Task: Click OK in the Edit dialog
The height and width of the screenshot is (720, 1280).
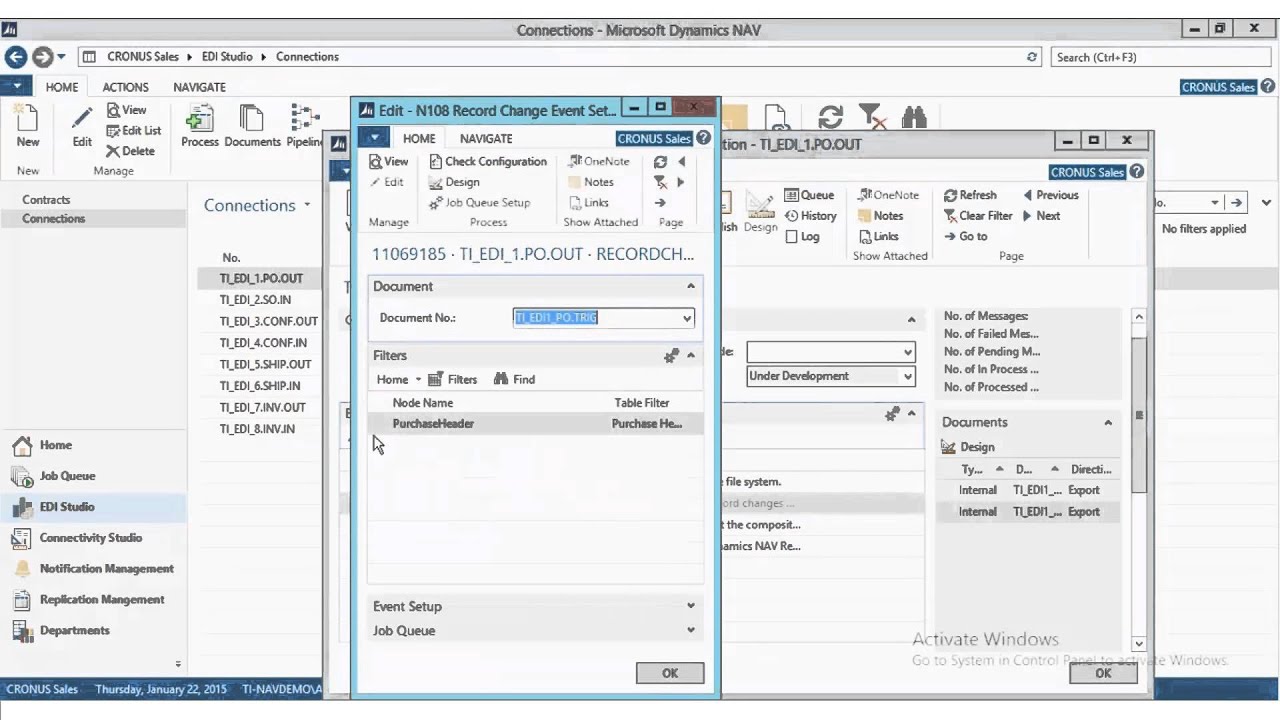Action: coord(670,673)
